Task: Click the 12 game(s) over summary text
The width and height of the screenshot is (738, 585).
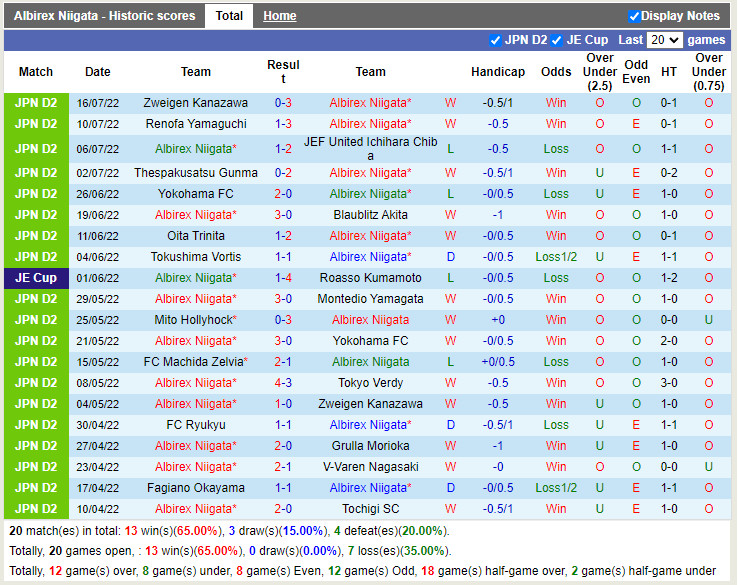Action: pyautogui.click(x=92, y=571)
